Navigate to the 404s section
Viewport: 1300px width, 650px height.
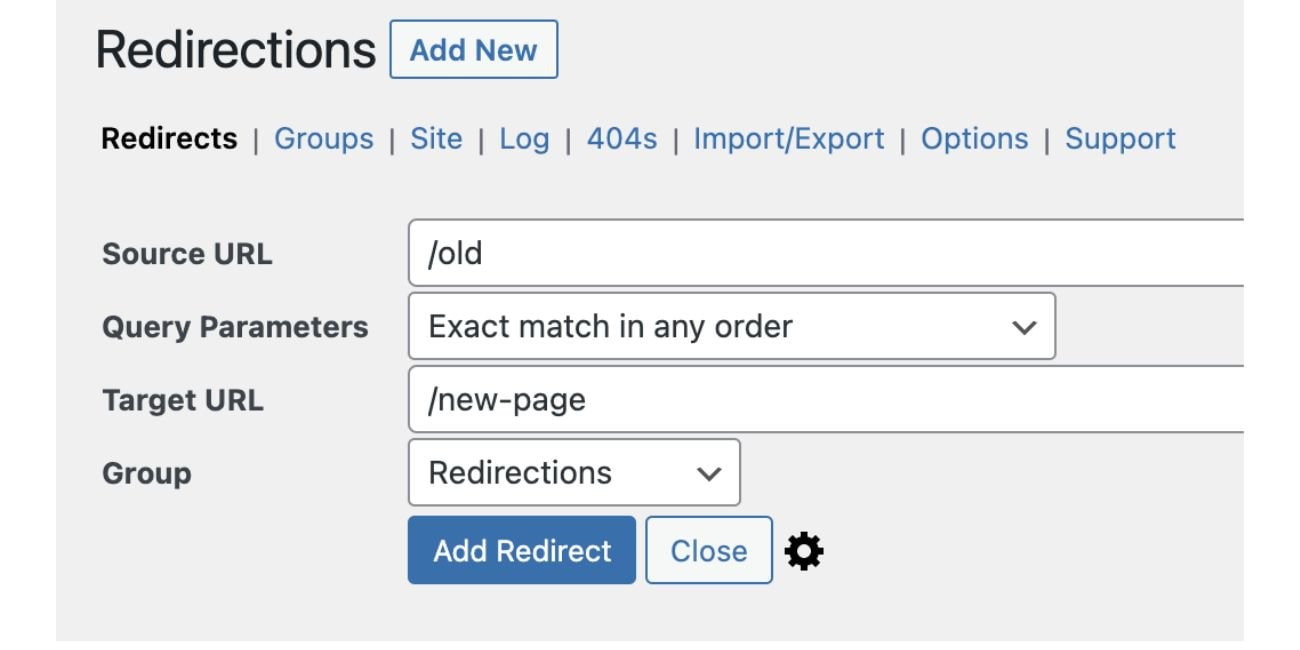pos(623,139)
